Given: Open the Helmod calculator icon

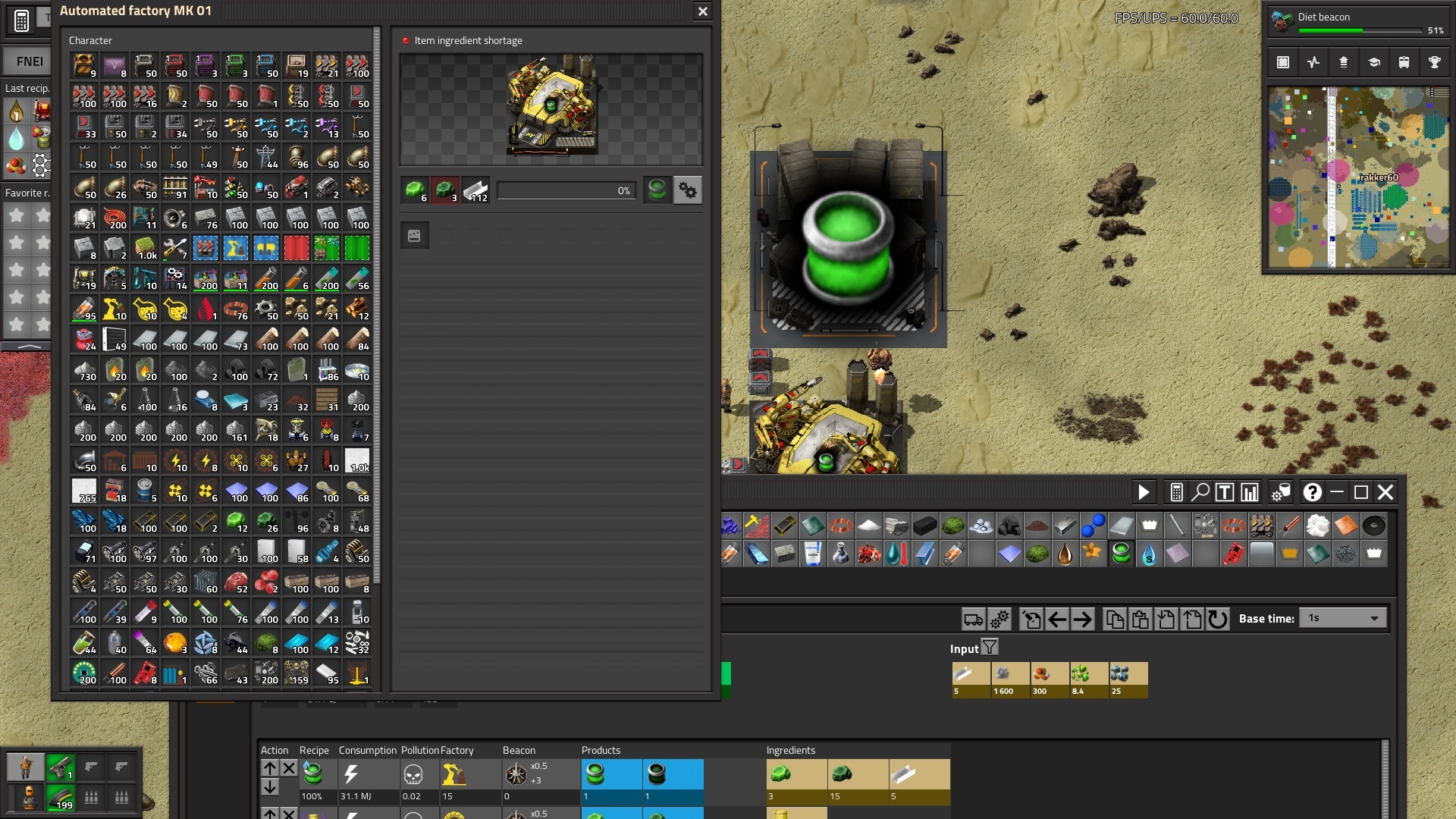Looking at the screenshot, I should coord(1176,493).
